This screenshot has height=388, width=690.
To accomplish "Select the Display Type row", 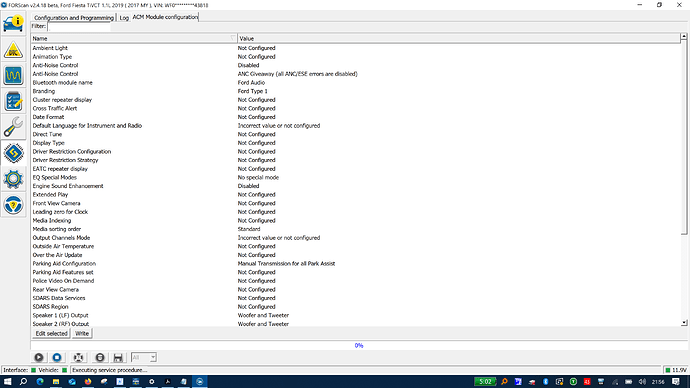I will pyautogui.click(x=356, y=143).
